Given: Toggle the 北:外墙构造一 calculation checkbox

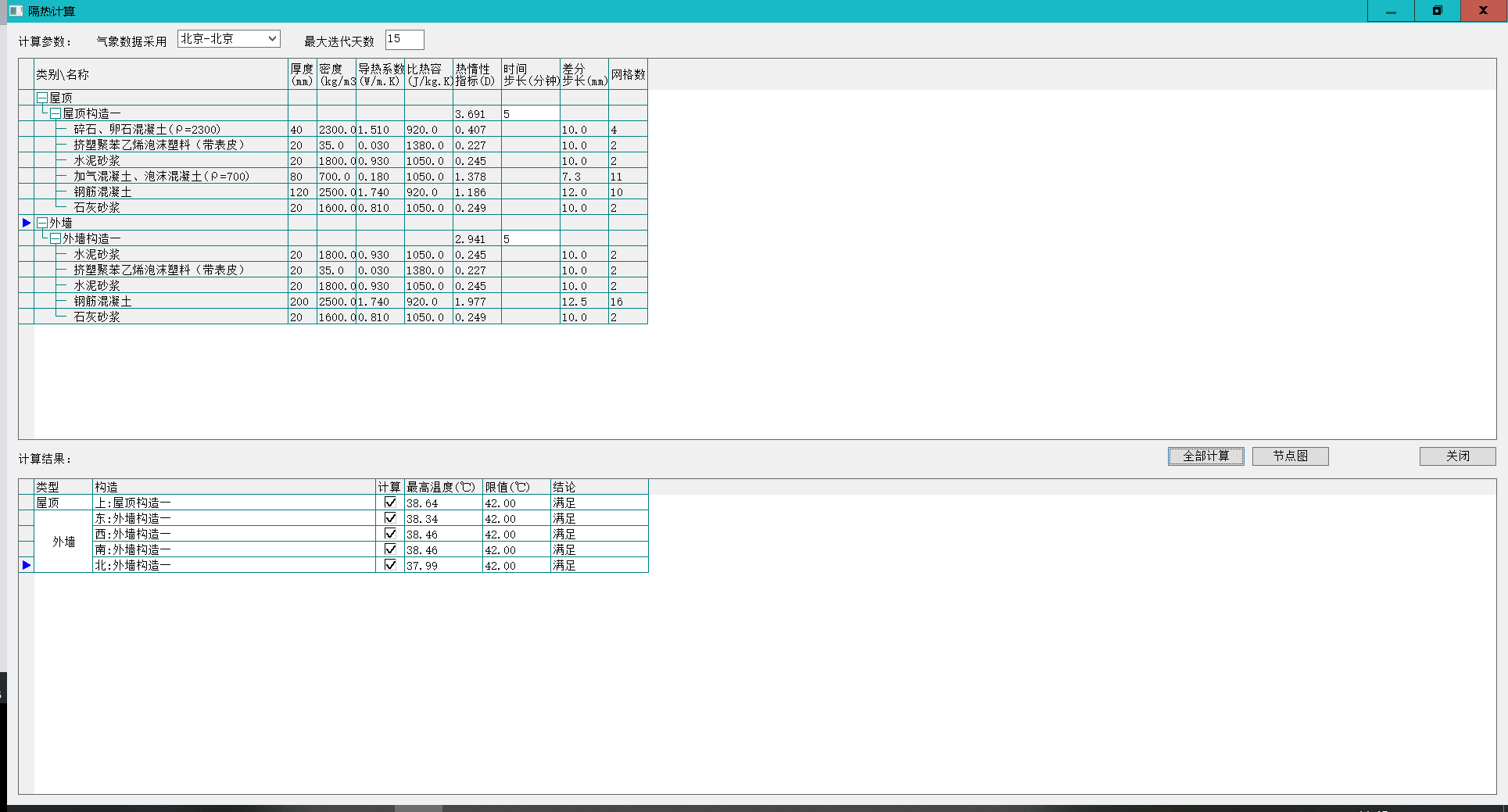Looking at the screenshot, I should click(390, 565).
